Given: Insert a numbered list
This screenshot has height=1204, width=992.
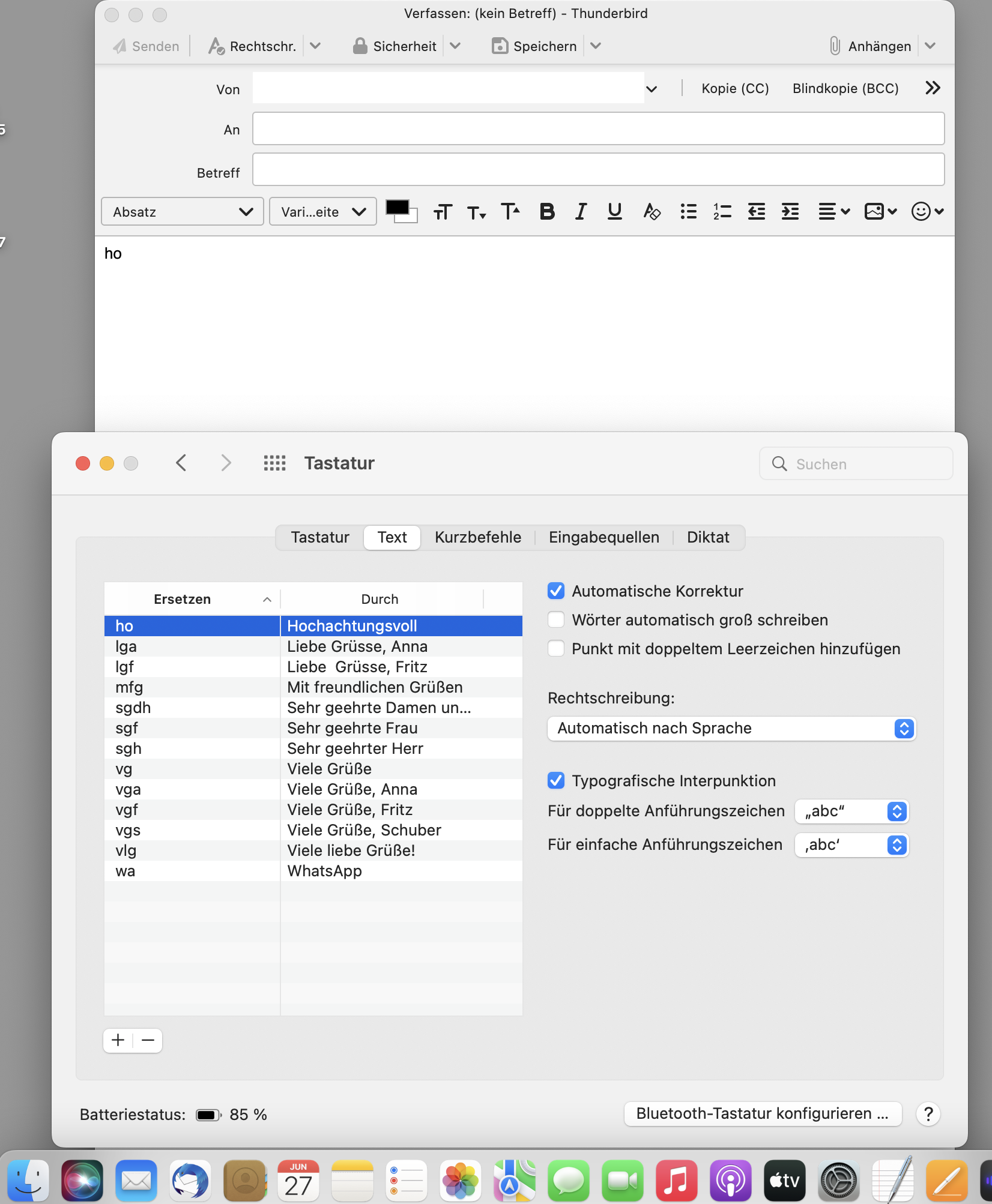Looking at the screenshot, I should (722, 212).
